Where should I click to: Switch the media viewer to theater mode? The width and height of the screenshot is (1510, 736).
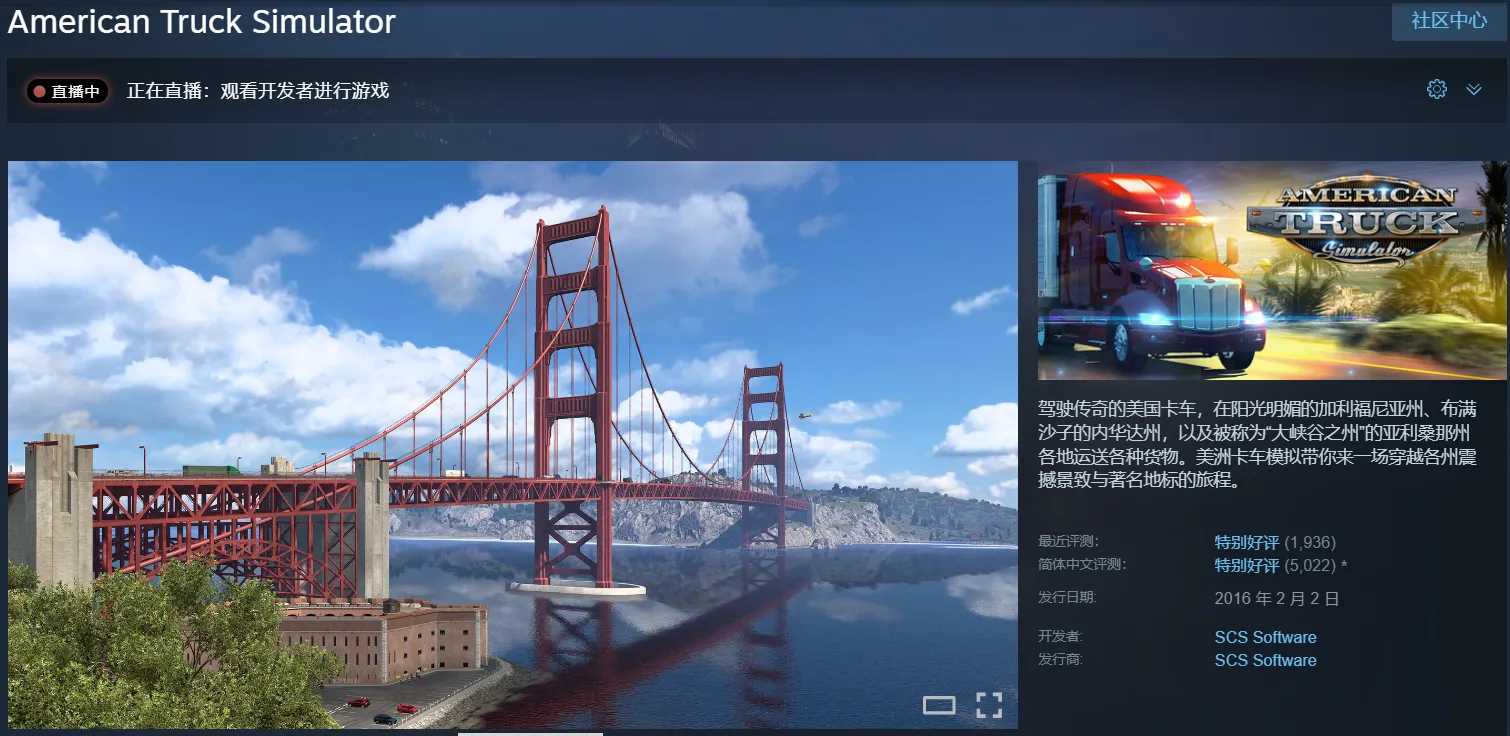click(x=939, y=706)
